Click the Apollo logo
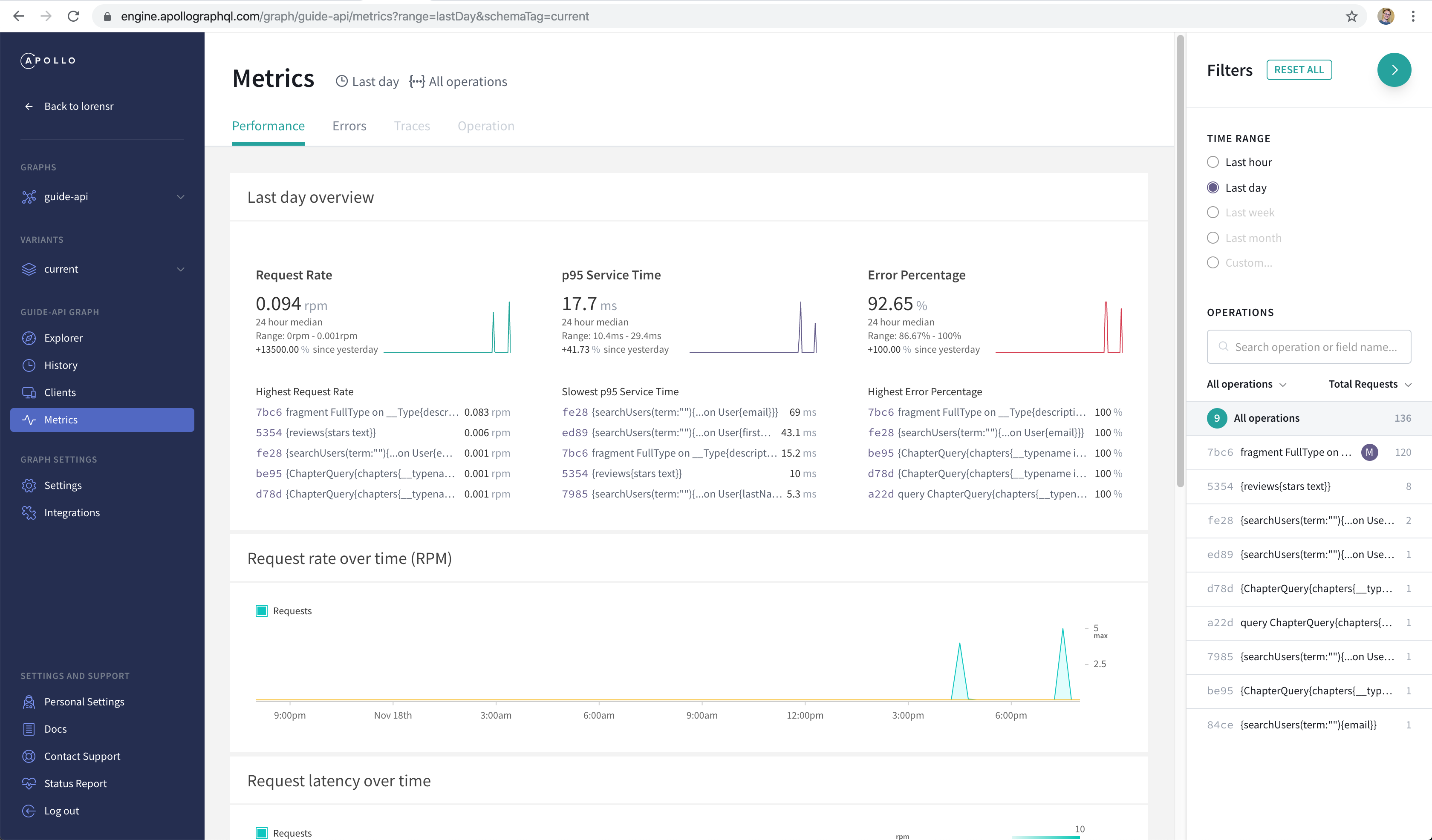 click(x=48, y=60)
